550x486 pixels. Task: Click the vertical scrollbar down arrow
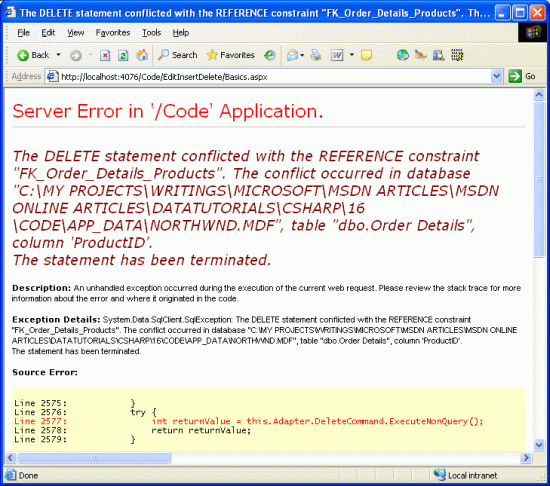[x=539, y=445]
